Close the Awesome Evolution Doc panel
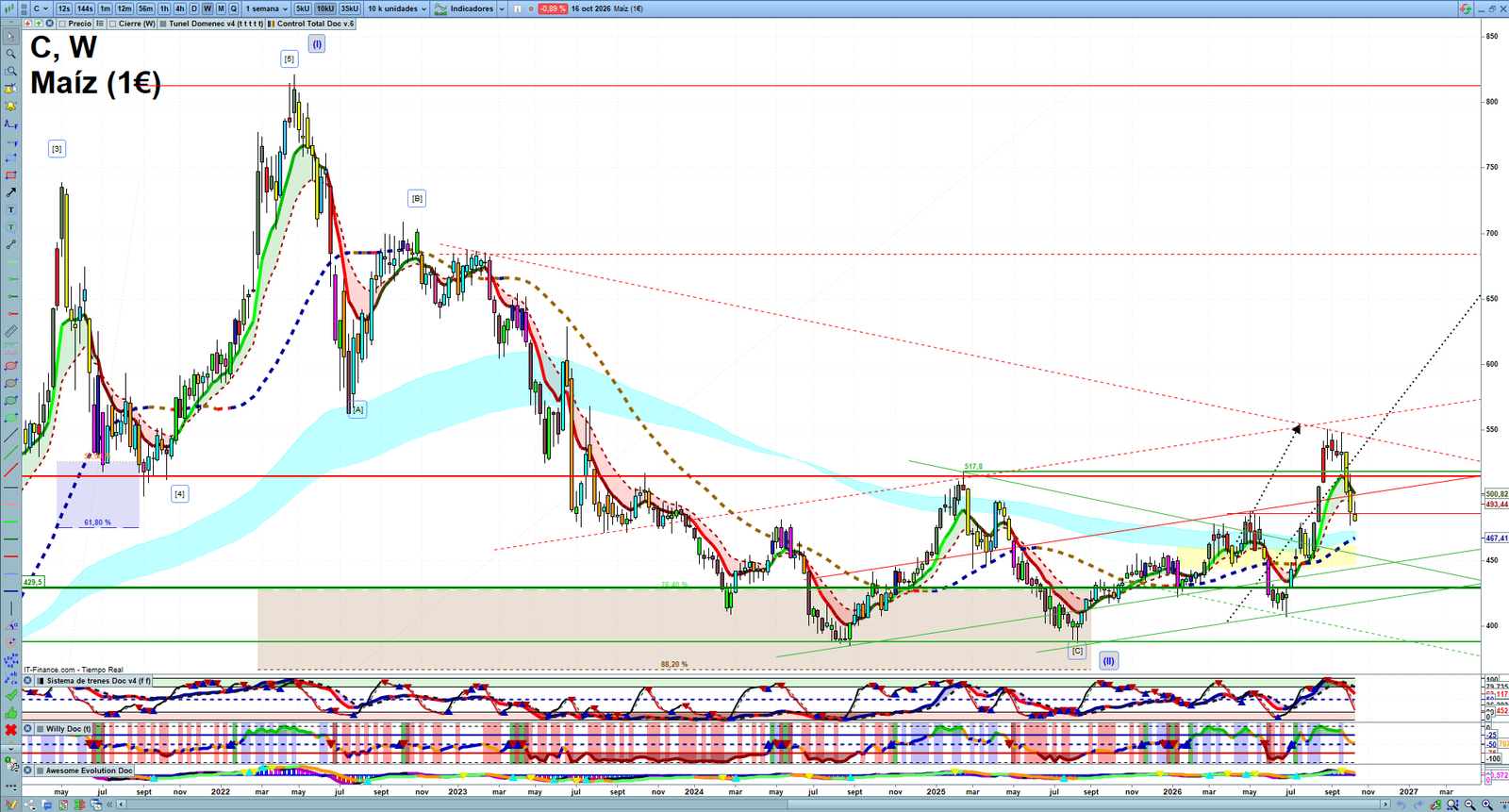The width and height of the screenshot is (1509, 812). pyautogui.click(x=28, y=771)
